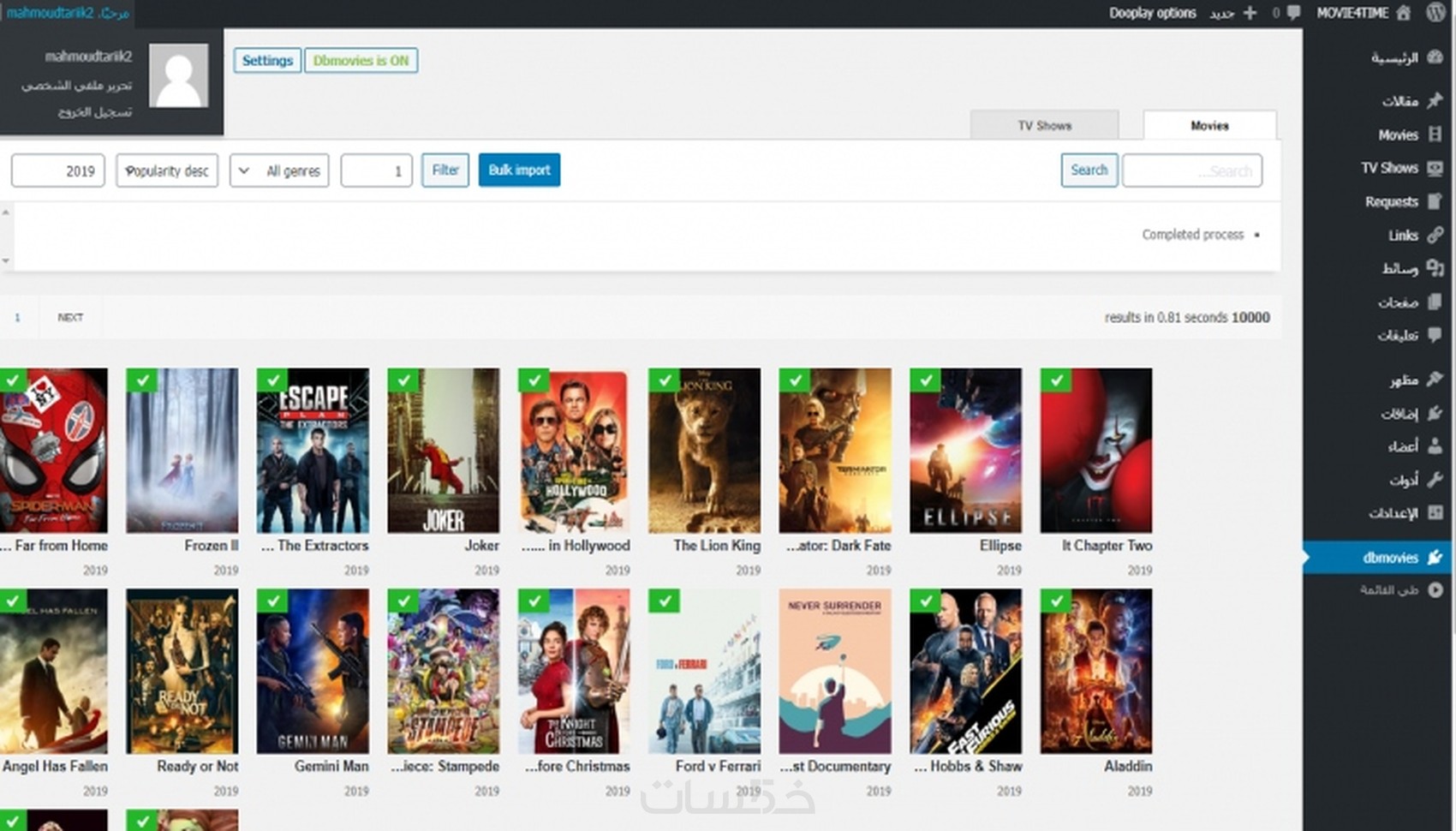Select the Terminator: Dark Fate poster
Image resolution: width=1456 pixels, height=831 pixels.
[835, 451]
